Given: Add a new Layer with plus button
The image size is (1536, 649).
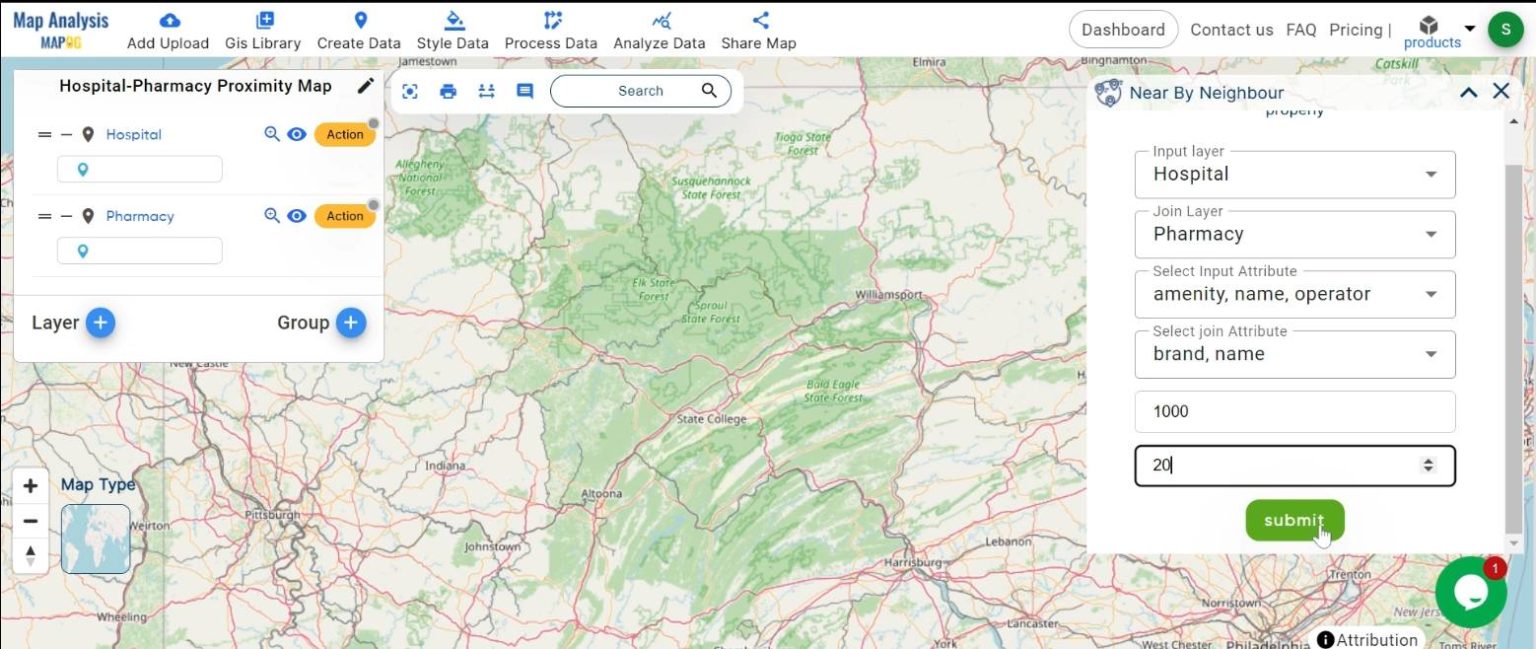Looking at the screenshot, I should [x=100, y=322].
